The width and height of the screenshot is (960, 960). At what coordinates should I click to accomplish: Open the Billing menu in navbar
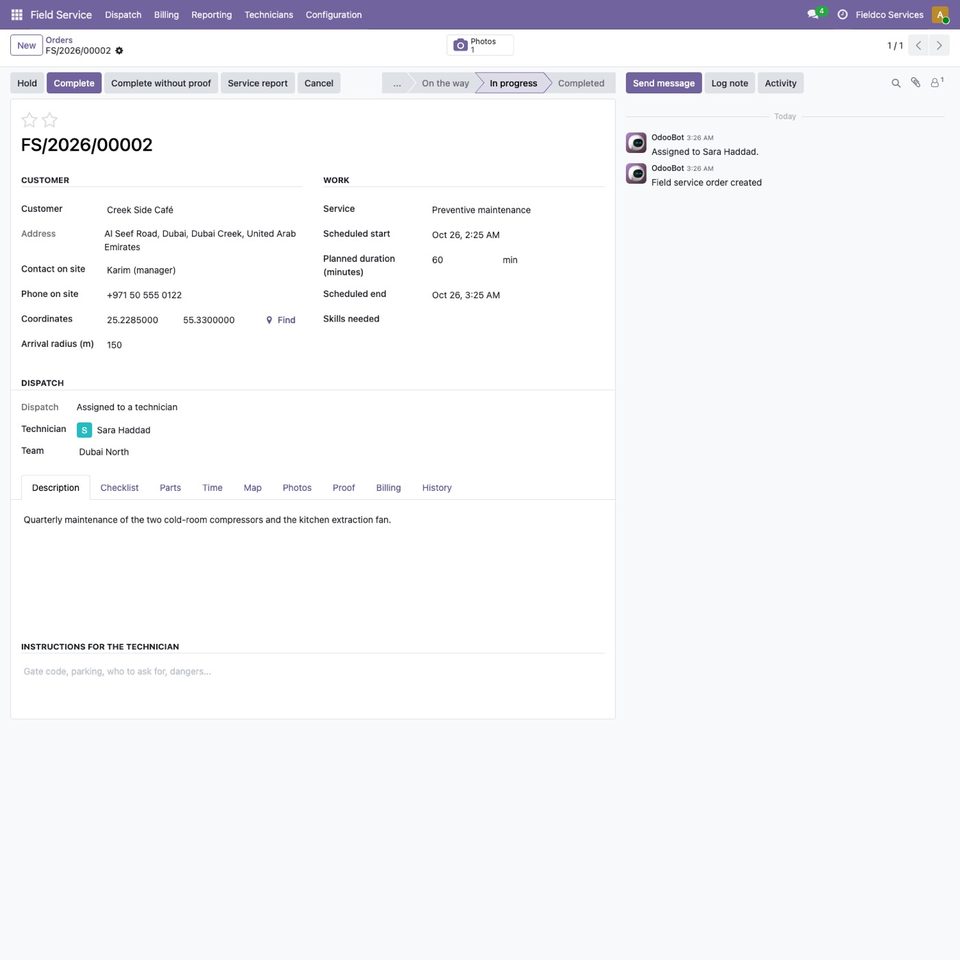167,15
